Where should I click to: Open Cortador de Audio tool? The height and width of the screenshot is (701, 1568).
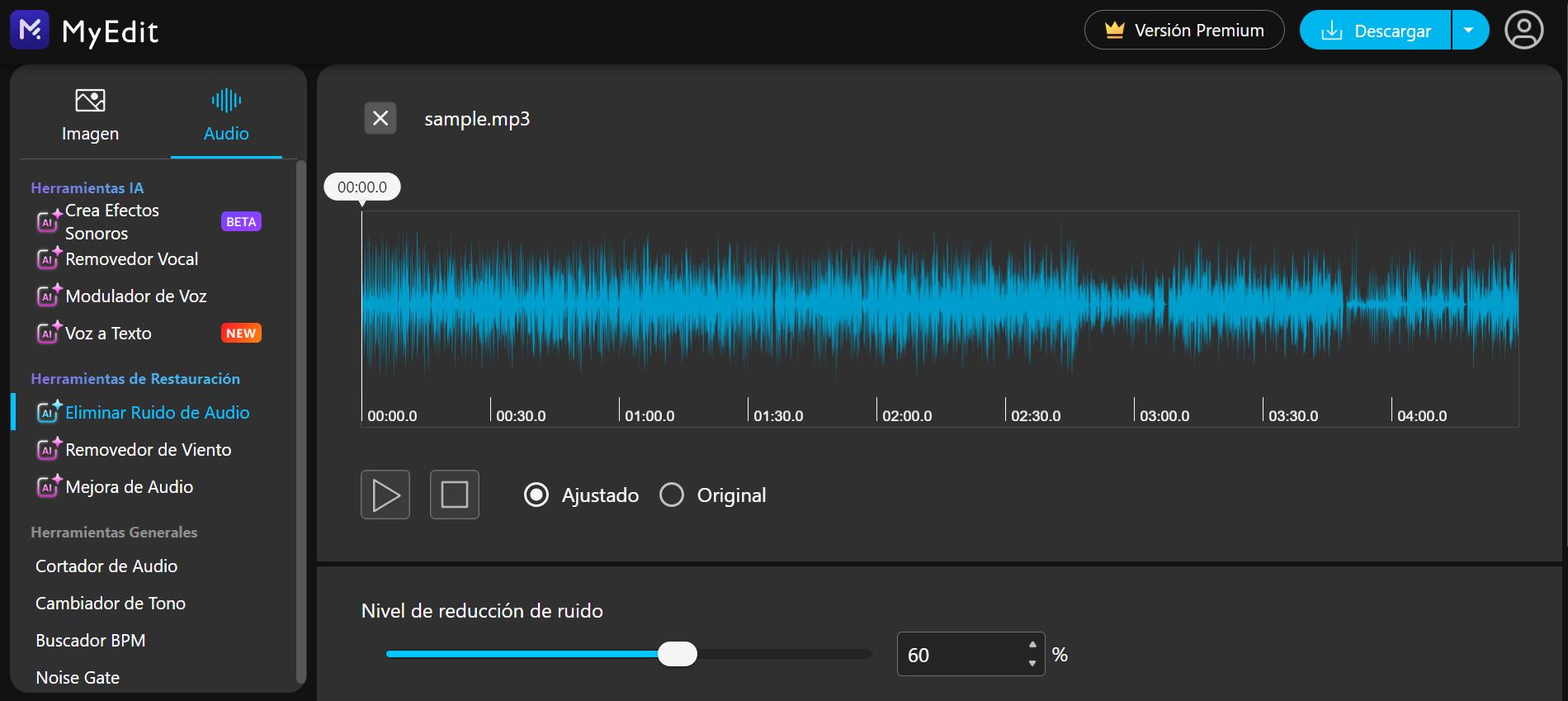[x=106, y=566]
